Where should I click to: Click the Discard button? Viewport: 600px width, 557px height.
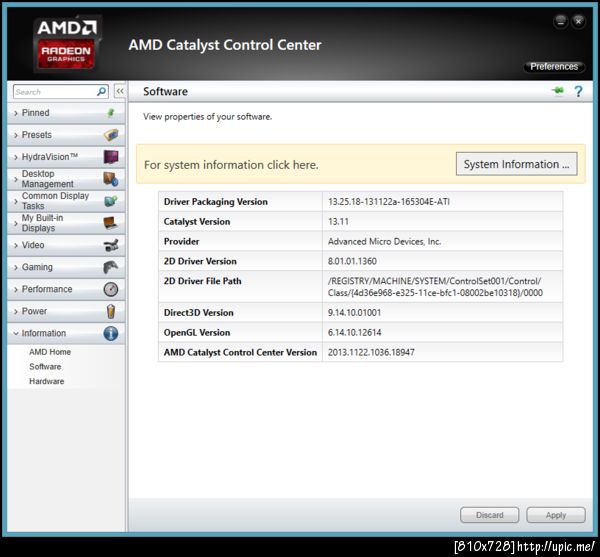pos(489,515)
